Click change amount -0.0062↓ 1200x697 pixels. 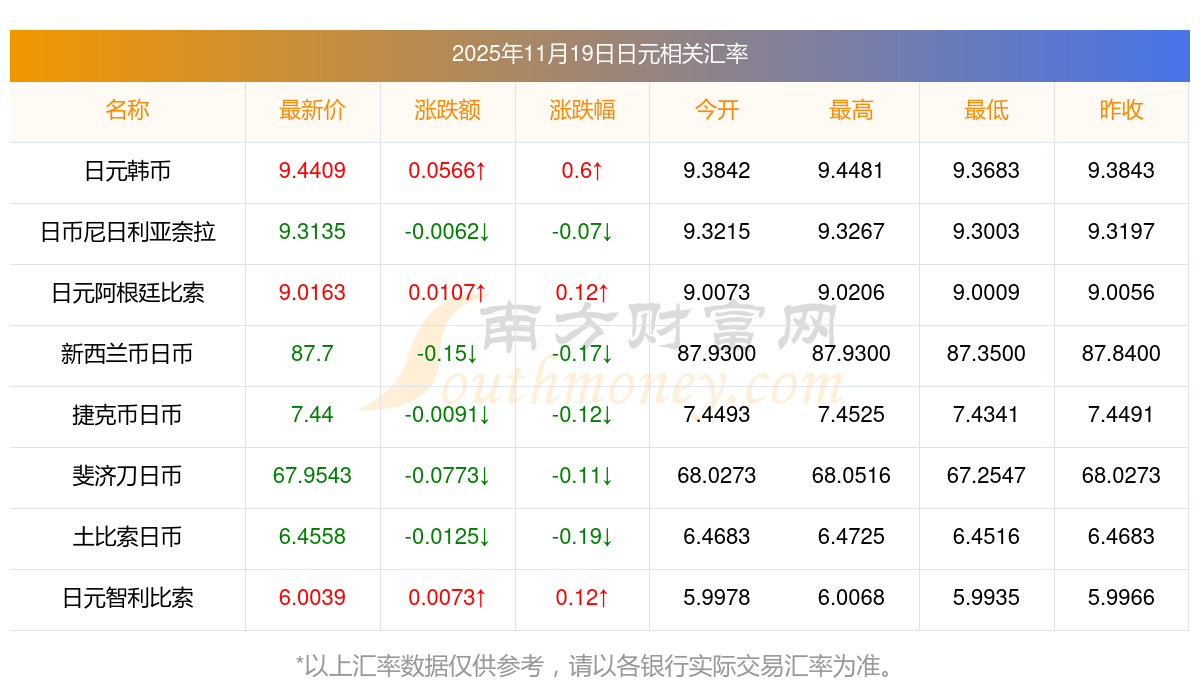tap(447, 232)
